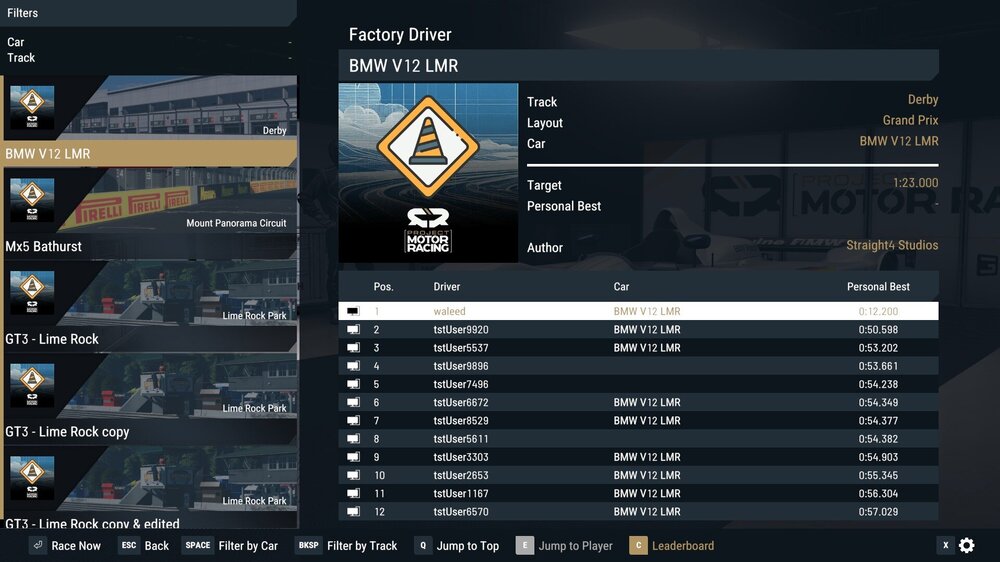This screenshot has height=562, width=1000.
Task: Select driver tstUser9920
Action: coord(461,330)
